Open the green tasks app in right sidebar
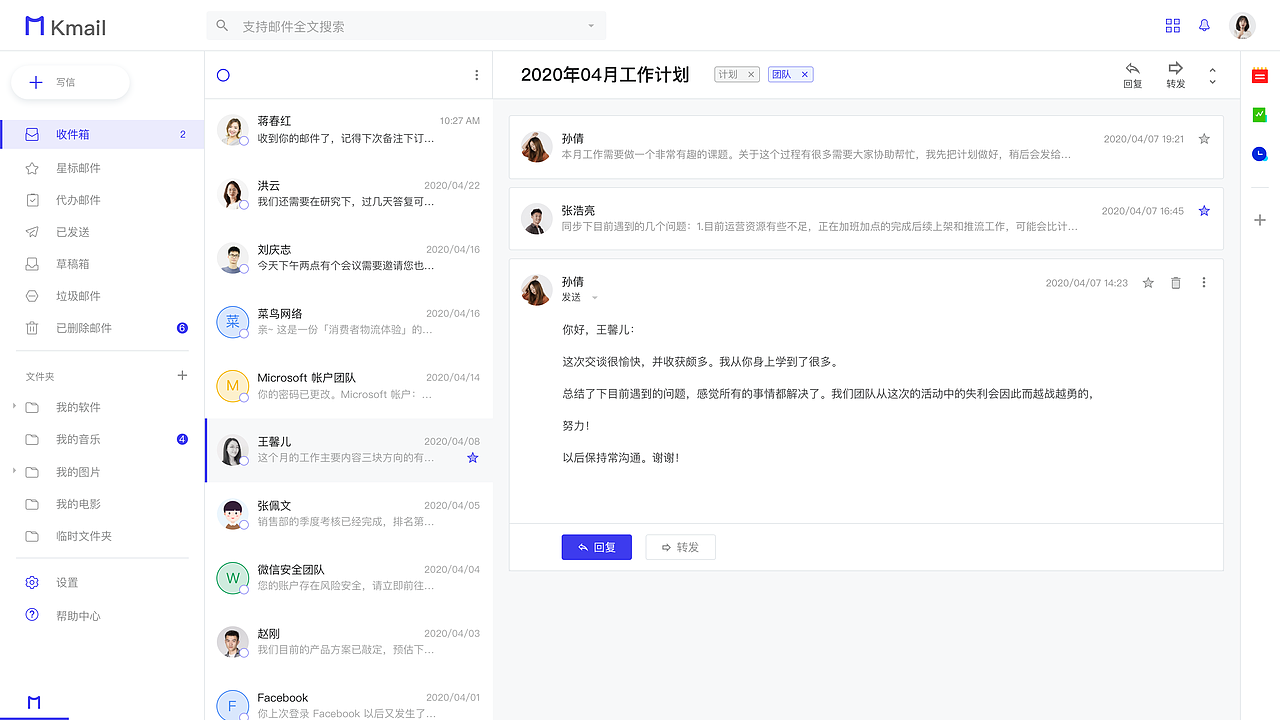Viewport: 1280px width, 720px height. coord(1259,114)
